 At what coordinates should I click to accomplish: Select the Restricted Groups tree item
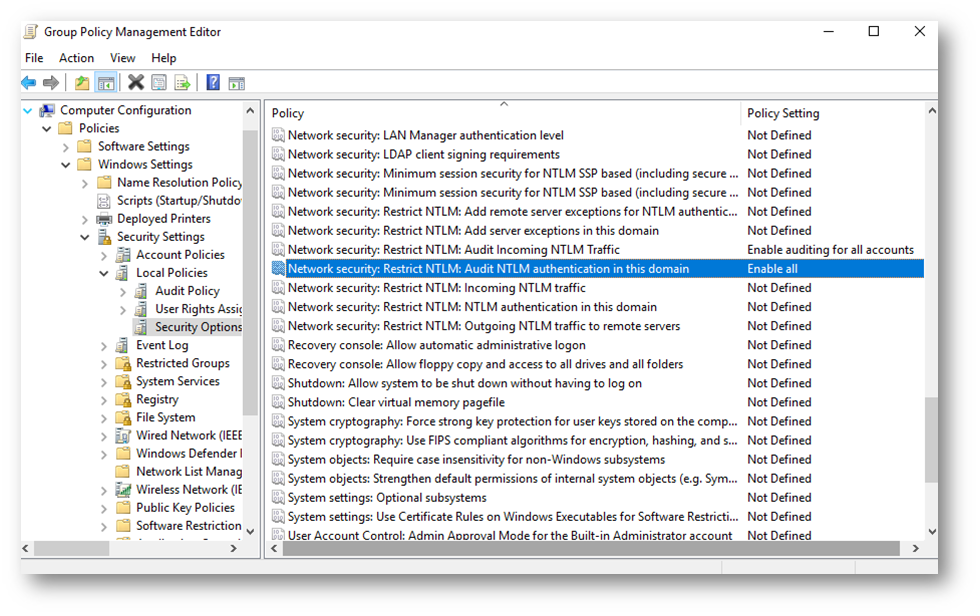point(182,363)
